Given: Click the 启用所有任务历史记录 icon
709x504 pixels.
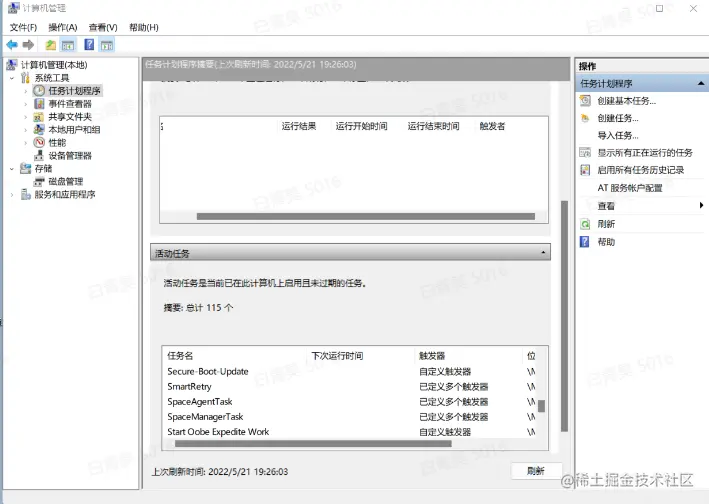Looking at the screenshot, I should click(585, 170).
